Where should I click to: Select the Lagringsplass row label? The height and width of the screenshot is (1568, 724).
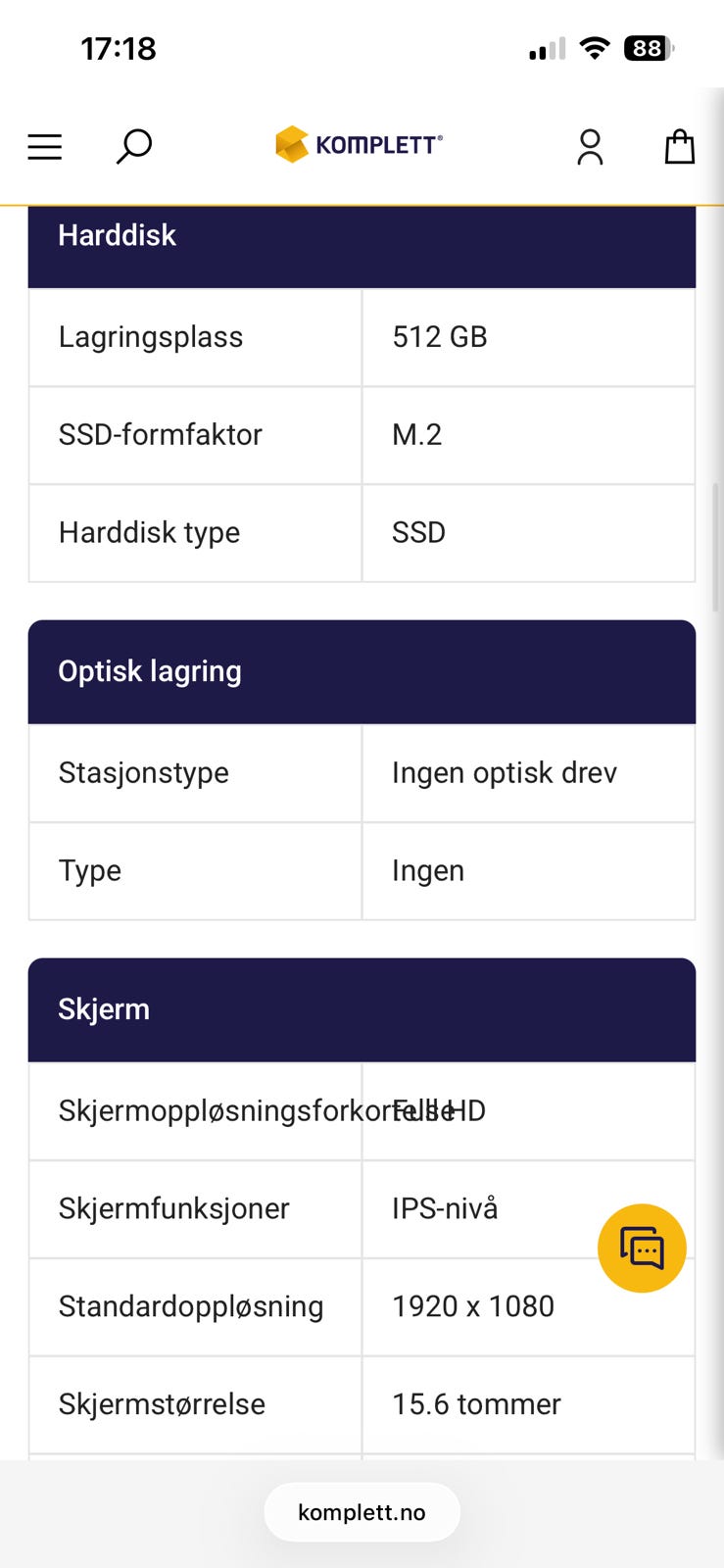[x=151, y=337]
